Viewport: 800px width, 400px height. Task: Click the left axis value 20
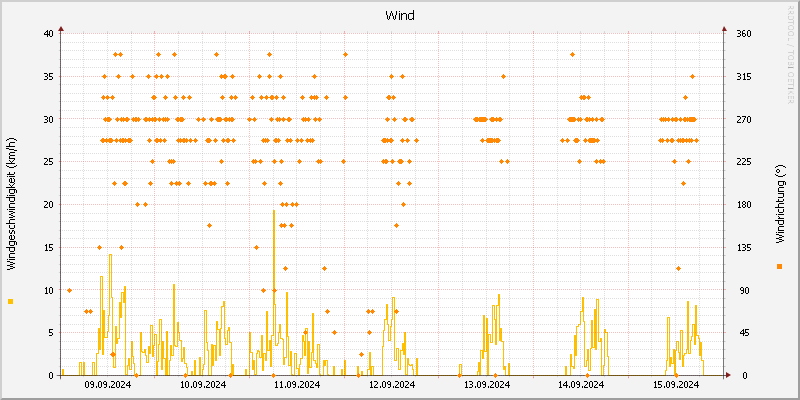(48, 205)
